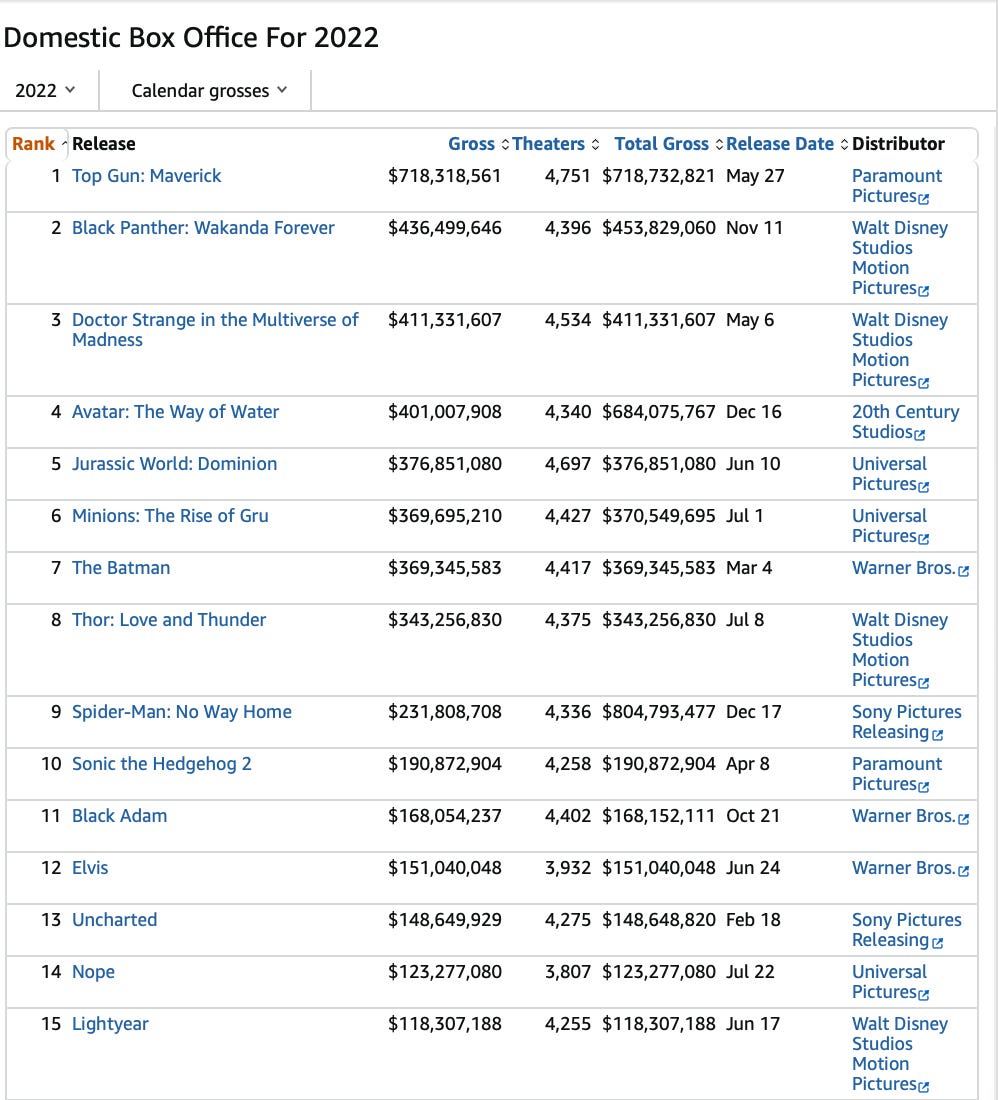
Task: Select release date Feb 18
Action: click(x=753, y=920)
